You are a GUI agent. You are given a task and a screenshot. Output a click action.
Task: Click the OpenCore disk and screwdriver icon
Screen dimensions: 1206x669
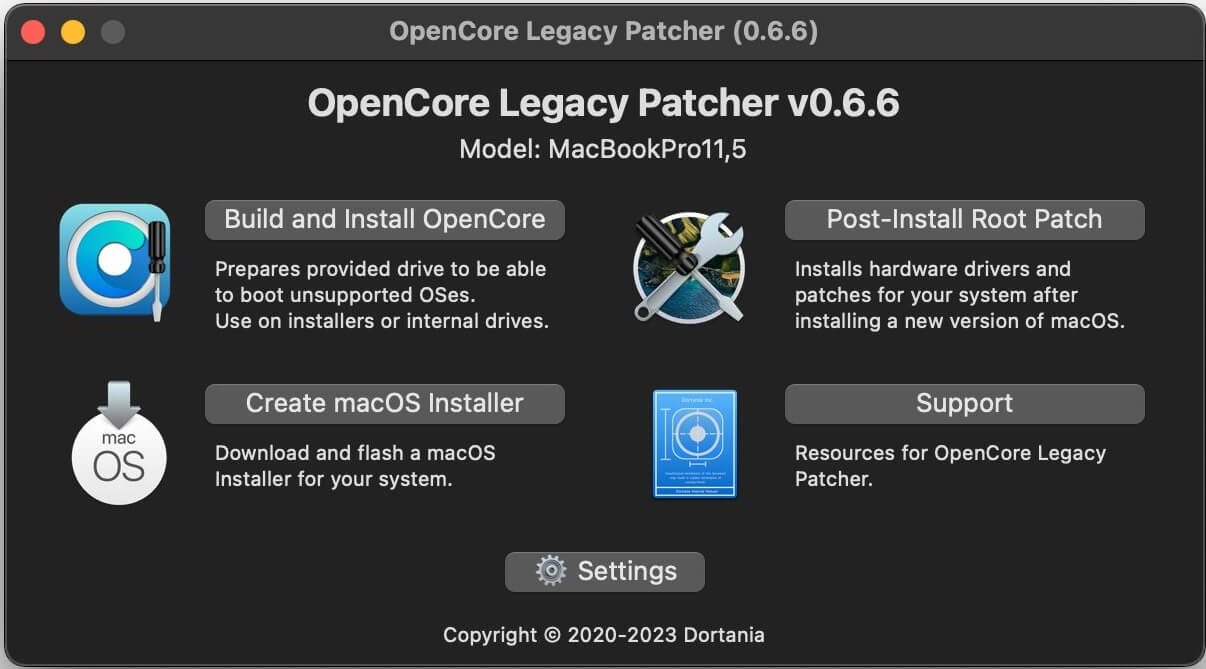(x=114, y=260)
